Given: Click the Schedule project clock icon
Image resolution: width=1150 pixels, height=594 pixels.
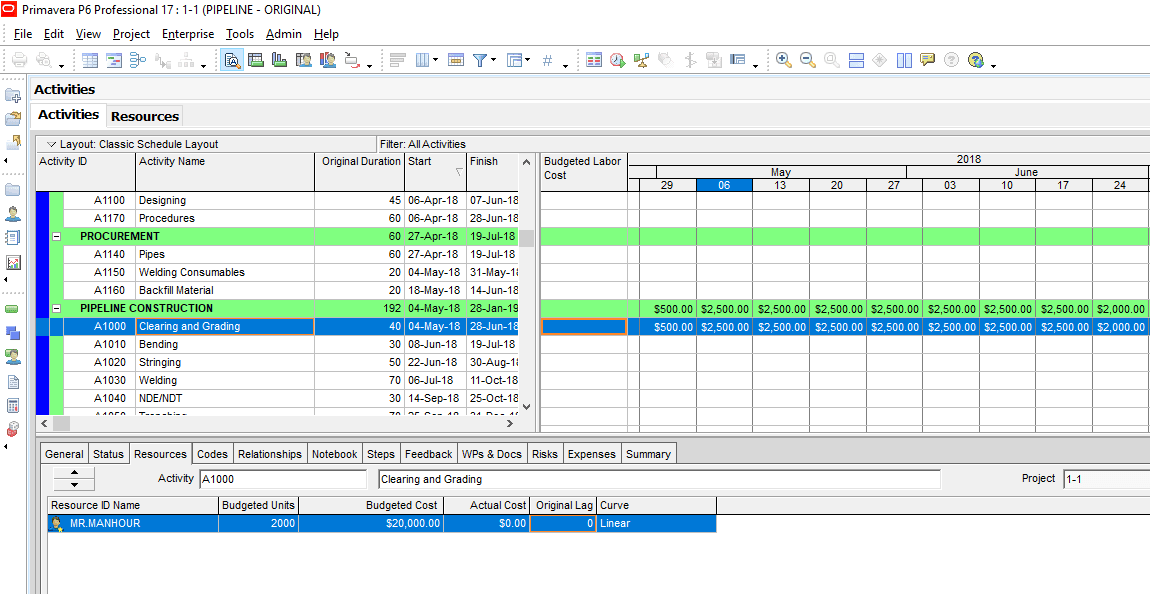Looking at the screenshot, I should point(618,60).
